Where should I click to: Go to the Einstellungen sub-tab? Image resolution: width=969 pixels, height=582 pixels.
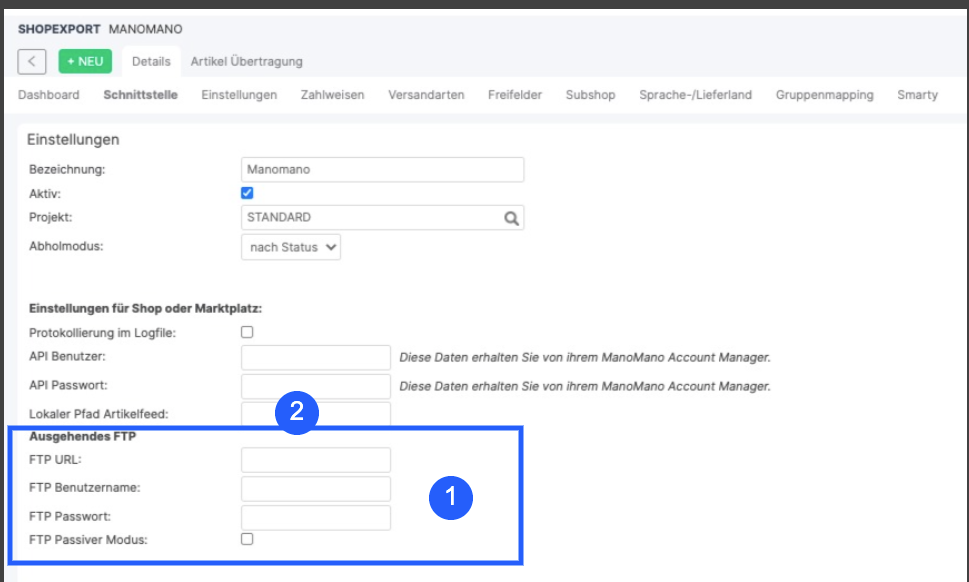pyautogui.click(x=239, y=95)
